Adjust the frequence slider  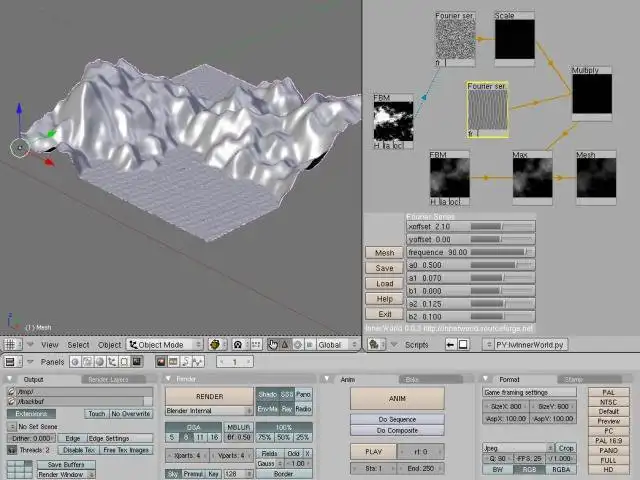(x=471, y=252)
